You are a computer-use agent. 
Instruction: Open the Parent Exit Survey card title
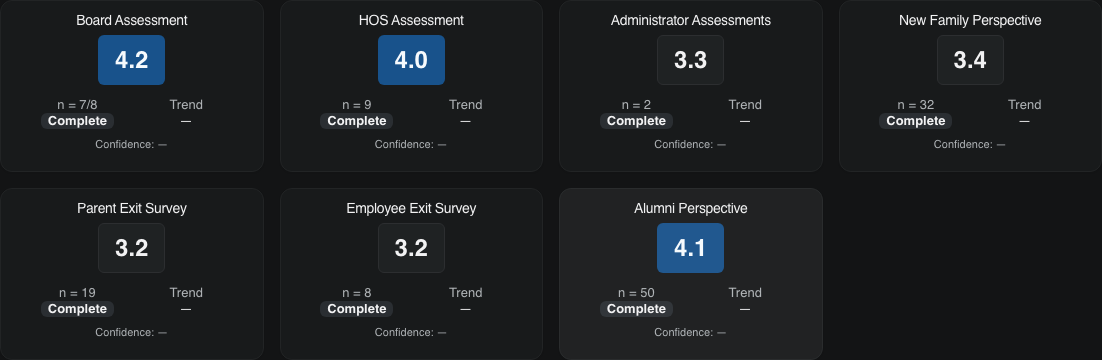tap(131, 208)
